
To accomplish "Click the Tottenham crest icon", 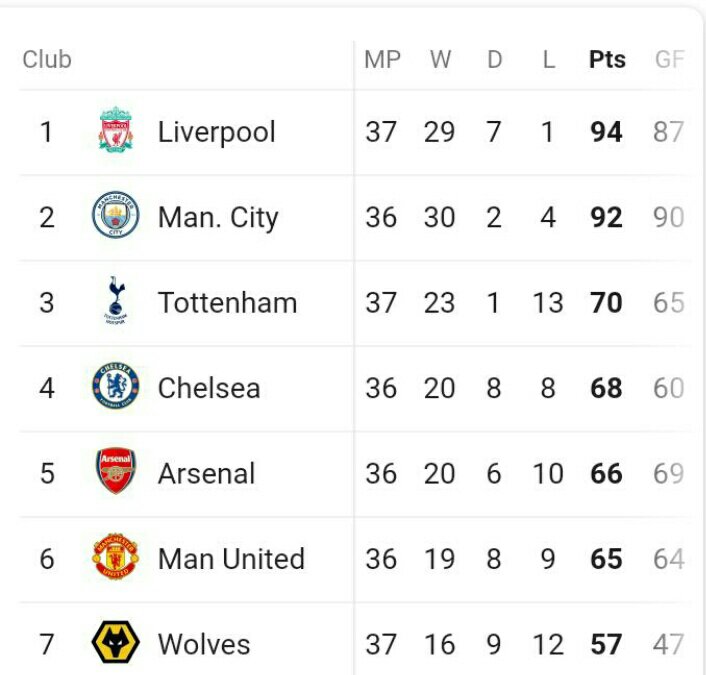I will click(x=116, y=302).
